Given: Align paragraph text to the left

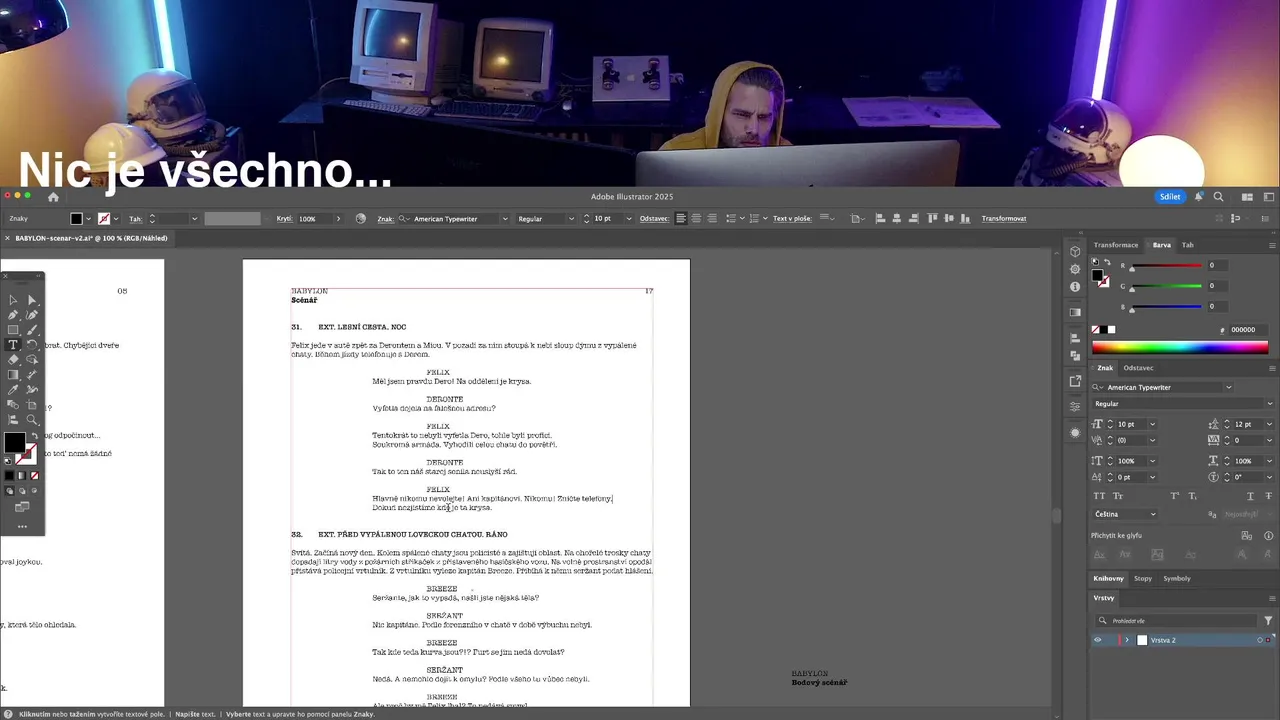Looking at the screenshot, I should coord(681,218).
